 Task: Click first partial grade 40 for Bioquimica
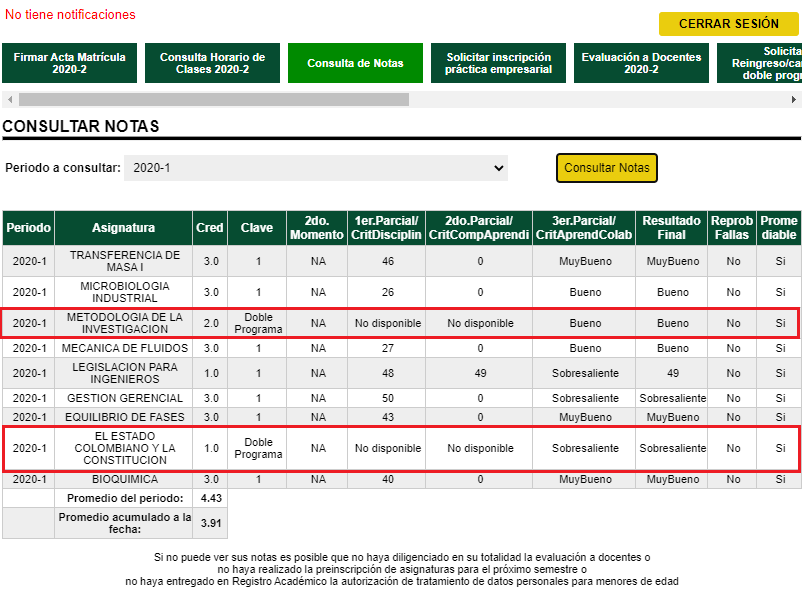tap(388, 479)
